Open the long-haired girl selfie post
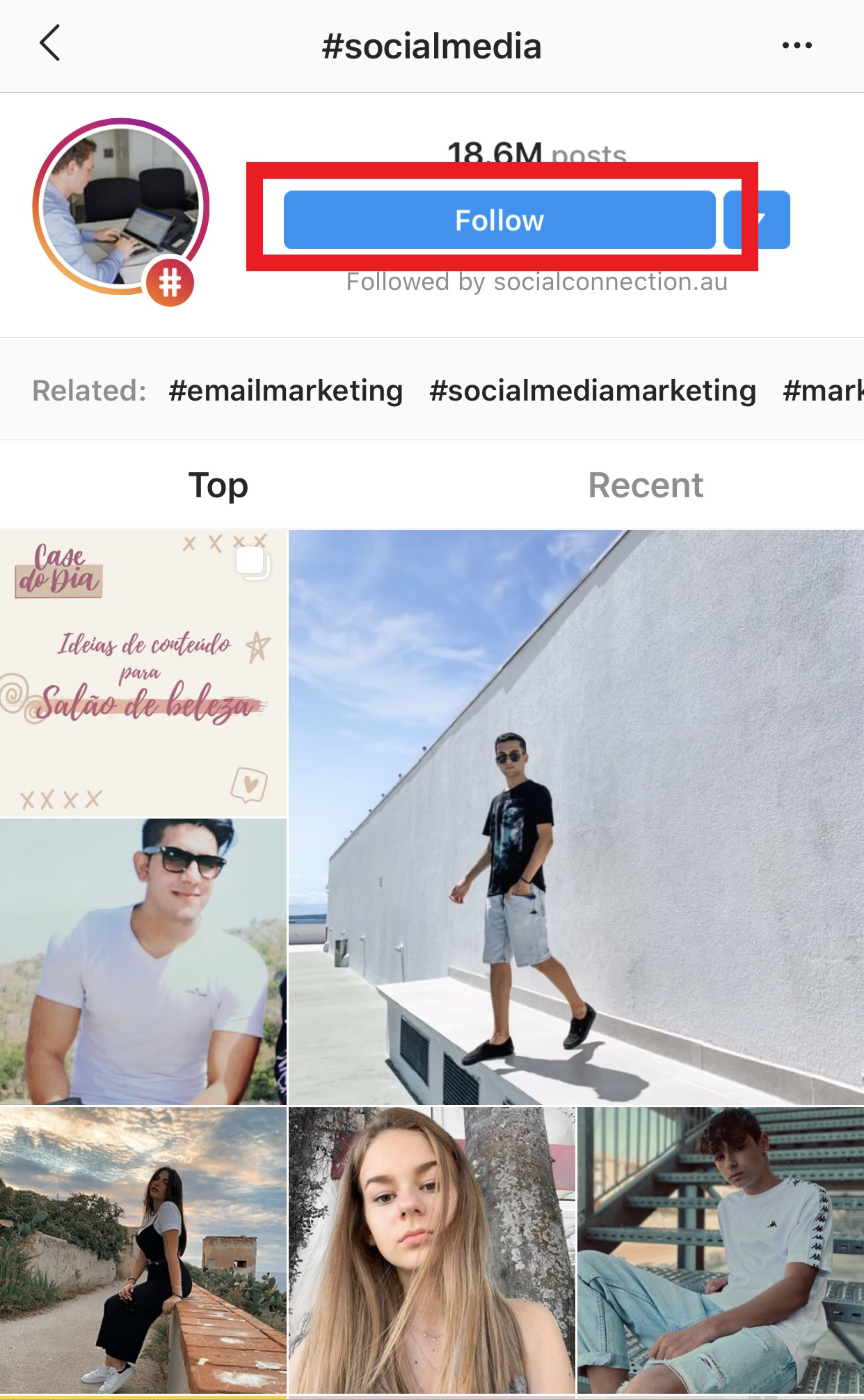The height and width of the screenshot is (1400, 864). click(432, 1252)
